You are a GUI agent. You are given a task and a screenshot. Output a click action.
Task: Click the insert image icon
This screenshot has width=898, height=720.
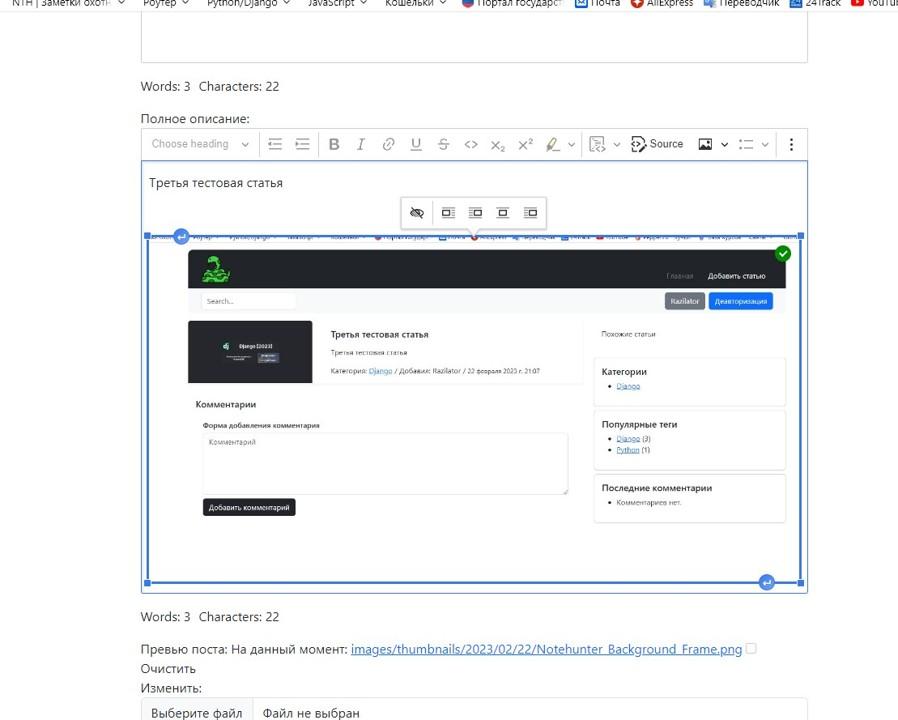pos(705,144)
